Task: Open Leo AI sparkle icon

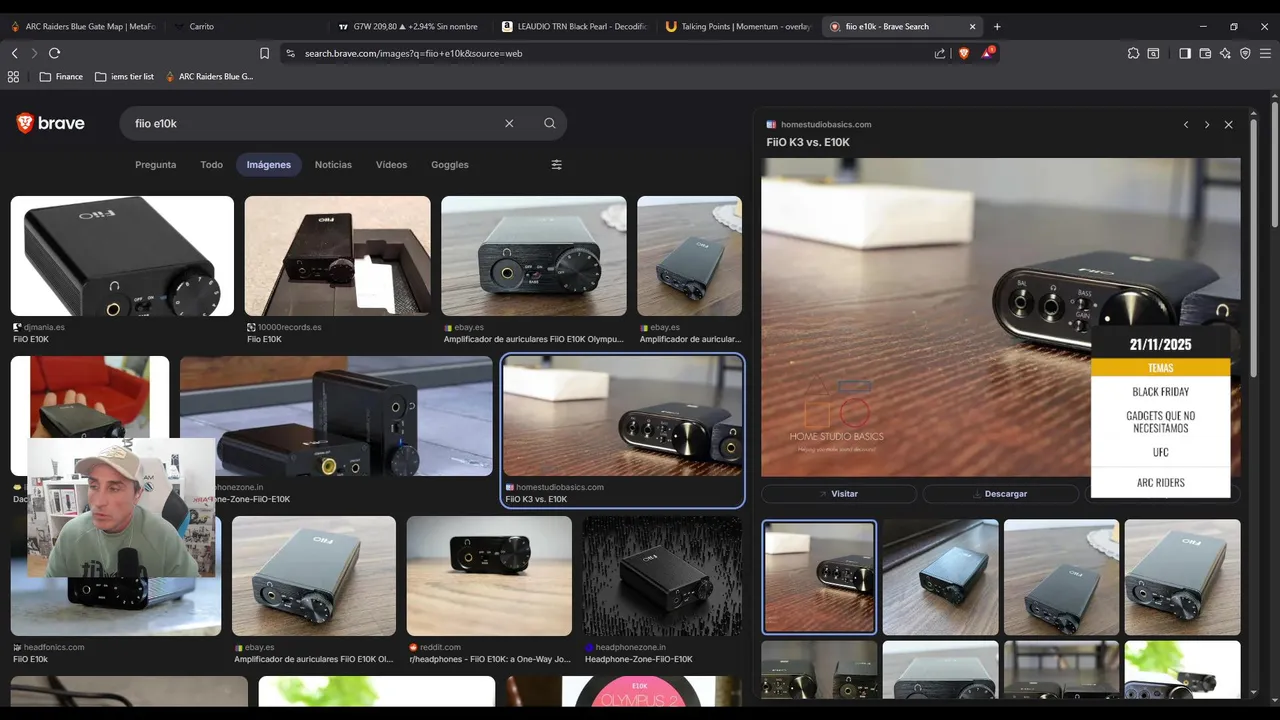Action: (x=1225, y=53)
